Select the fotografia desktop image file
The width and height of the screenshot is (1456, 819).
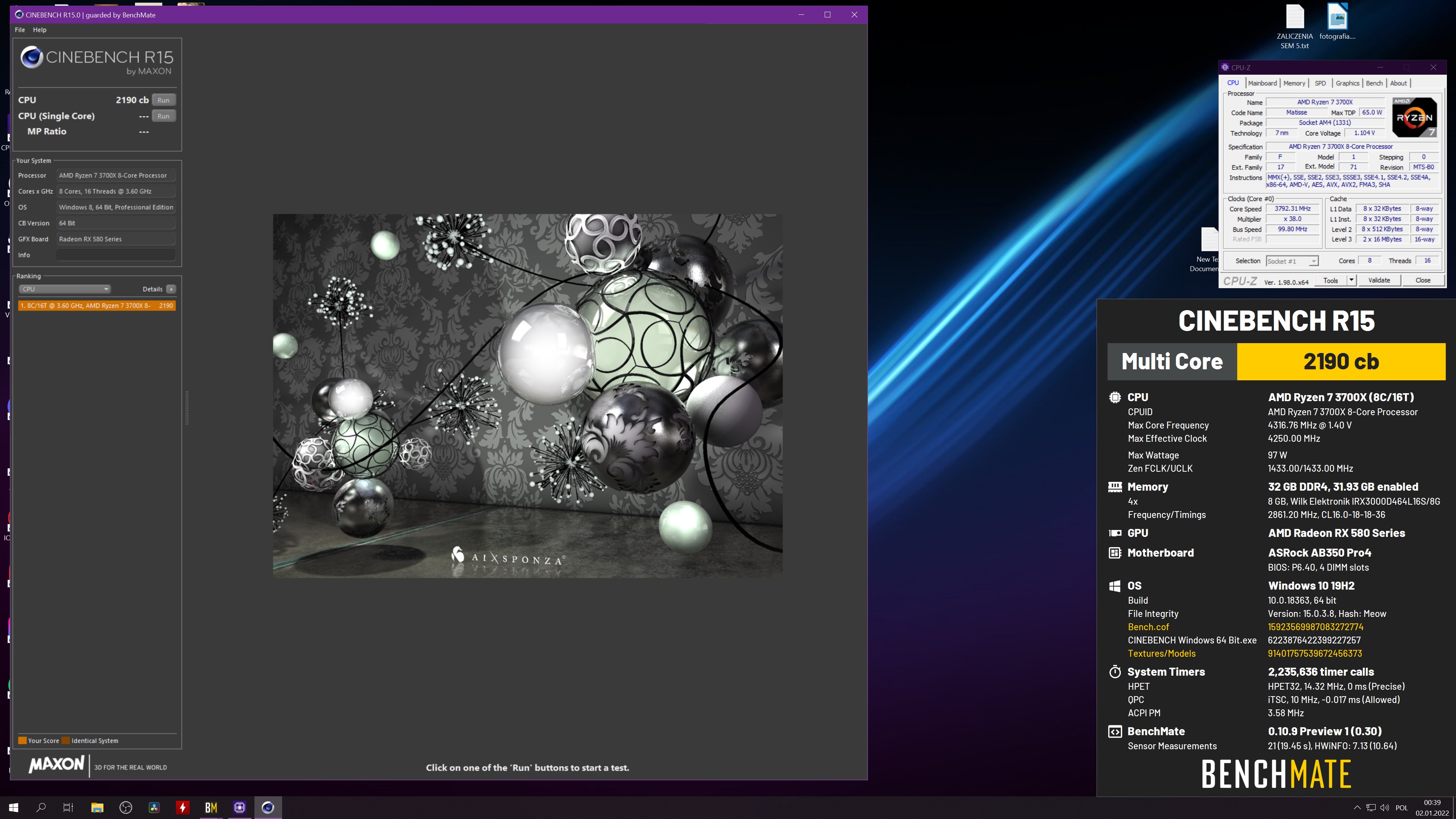(x=1337, y=22)
